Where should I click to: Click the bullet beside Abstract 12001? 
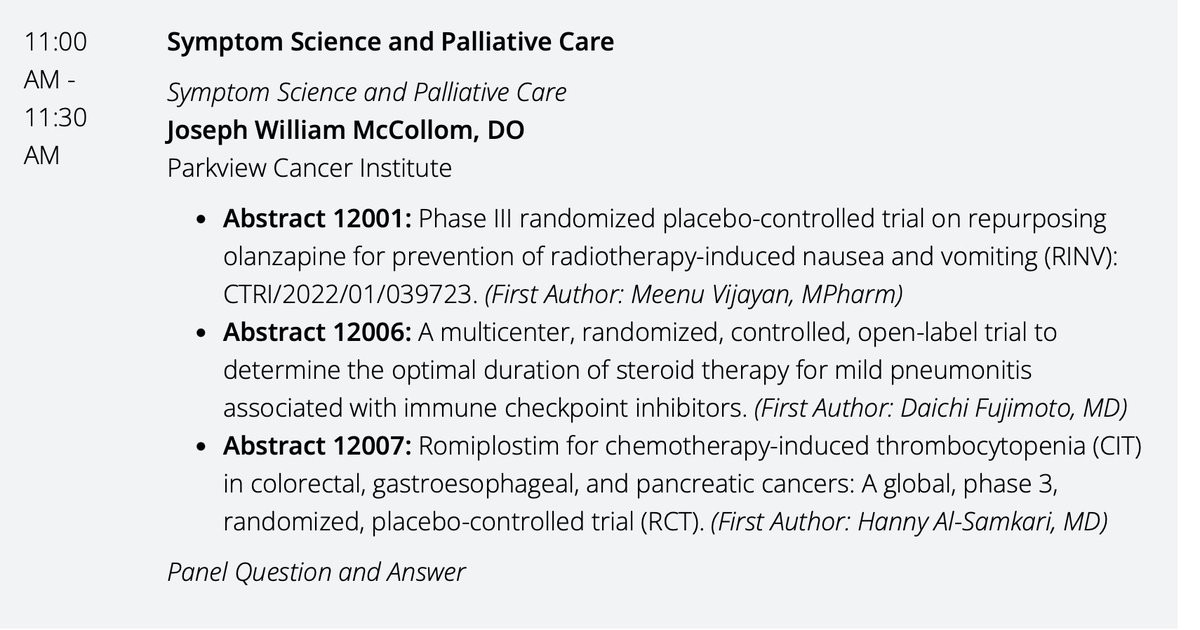tap(203, 219)
